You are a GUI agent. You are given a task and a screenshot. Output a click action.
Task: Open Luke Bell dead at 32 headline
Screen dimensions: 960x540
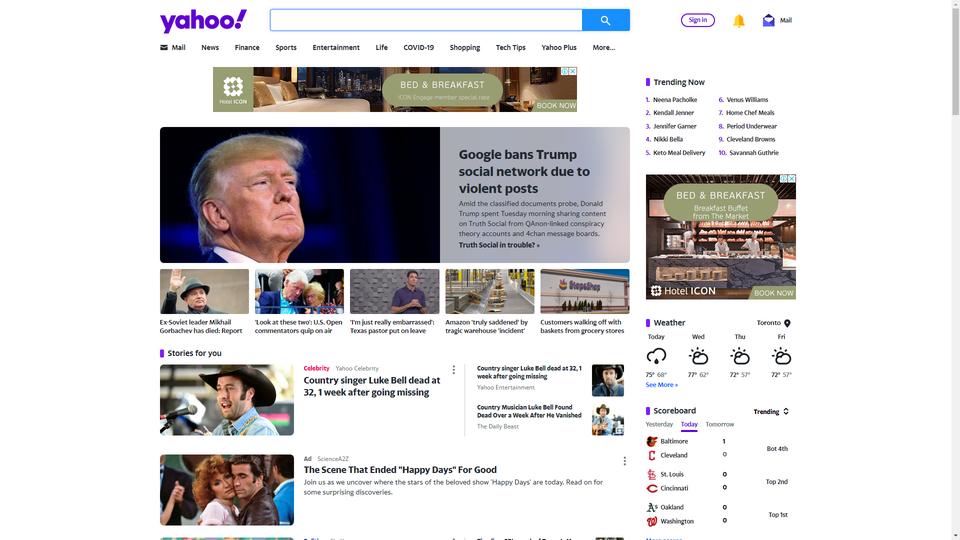pos(372,386)
